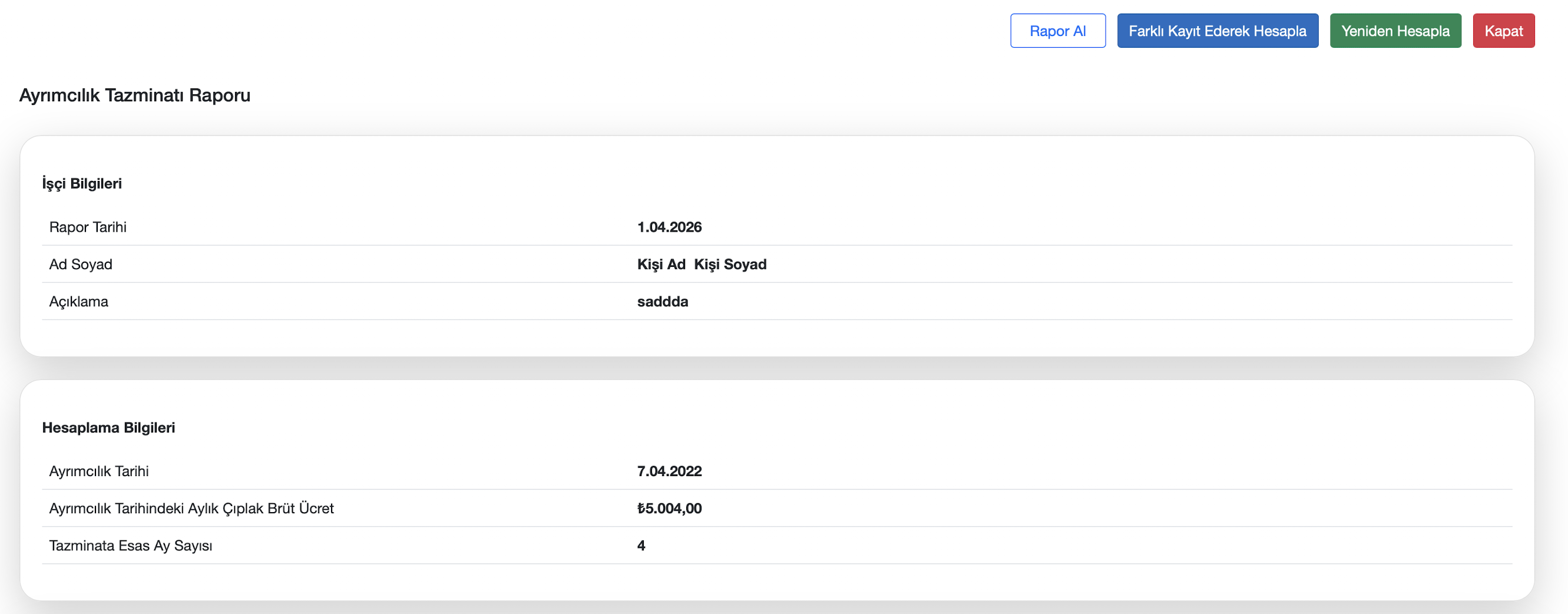Click the Ad Soyad row label

point(80,265)
